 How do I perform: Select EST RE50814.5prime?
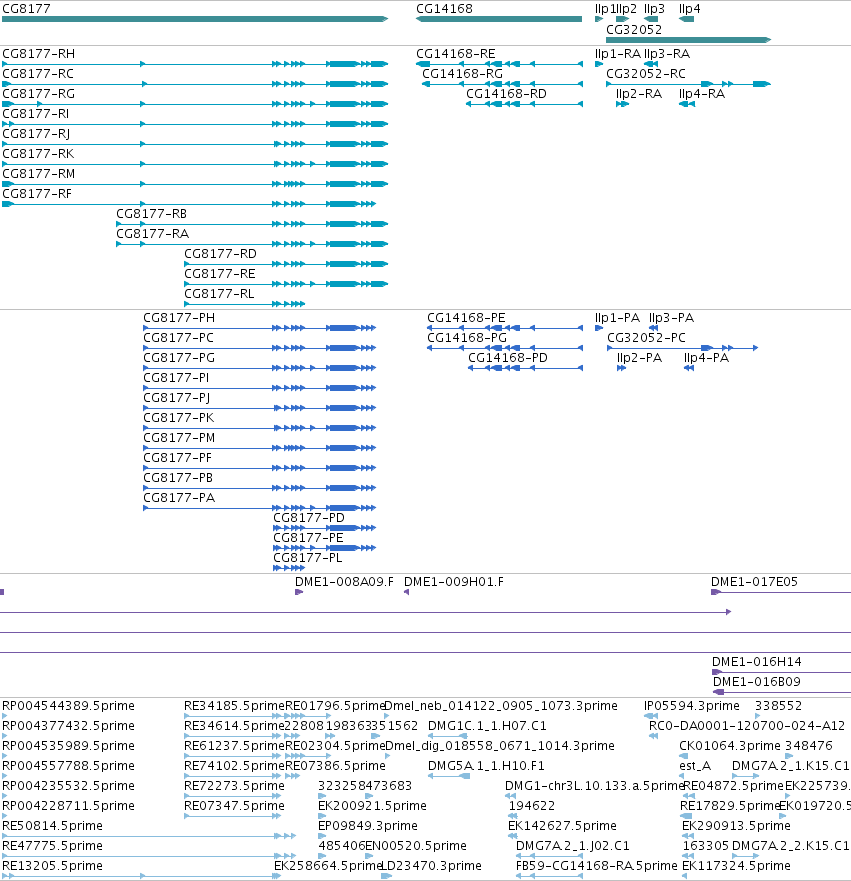click(x=52, y=826)
